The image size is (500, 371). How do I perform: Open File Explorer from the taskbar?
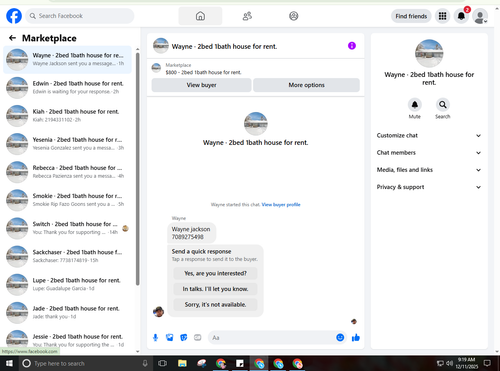(x=182, y=363)
